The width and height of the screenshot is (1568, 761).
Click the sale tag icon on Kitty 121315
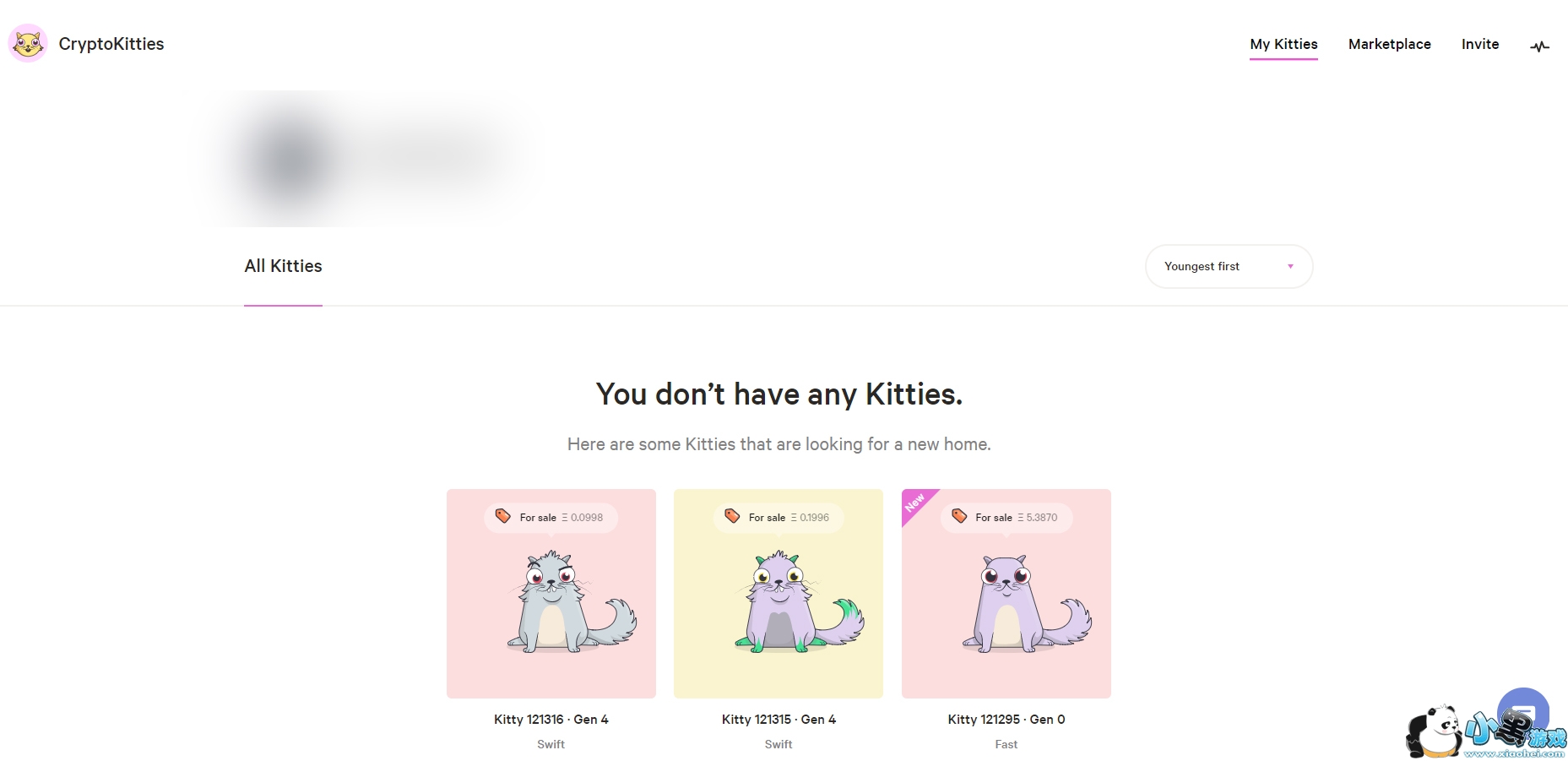pos(732,516)
